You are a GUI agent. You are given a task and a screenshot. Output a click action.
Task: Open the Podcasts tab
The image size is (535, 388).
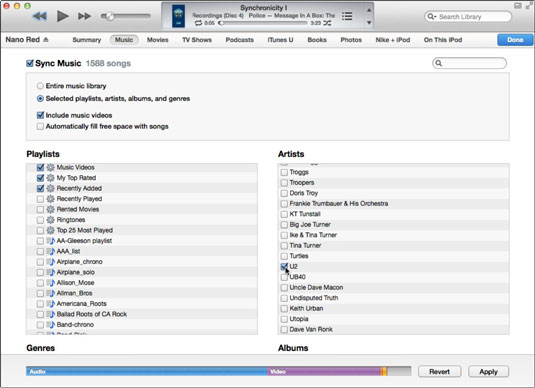(x=240, y=40)
